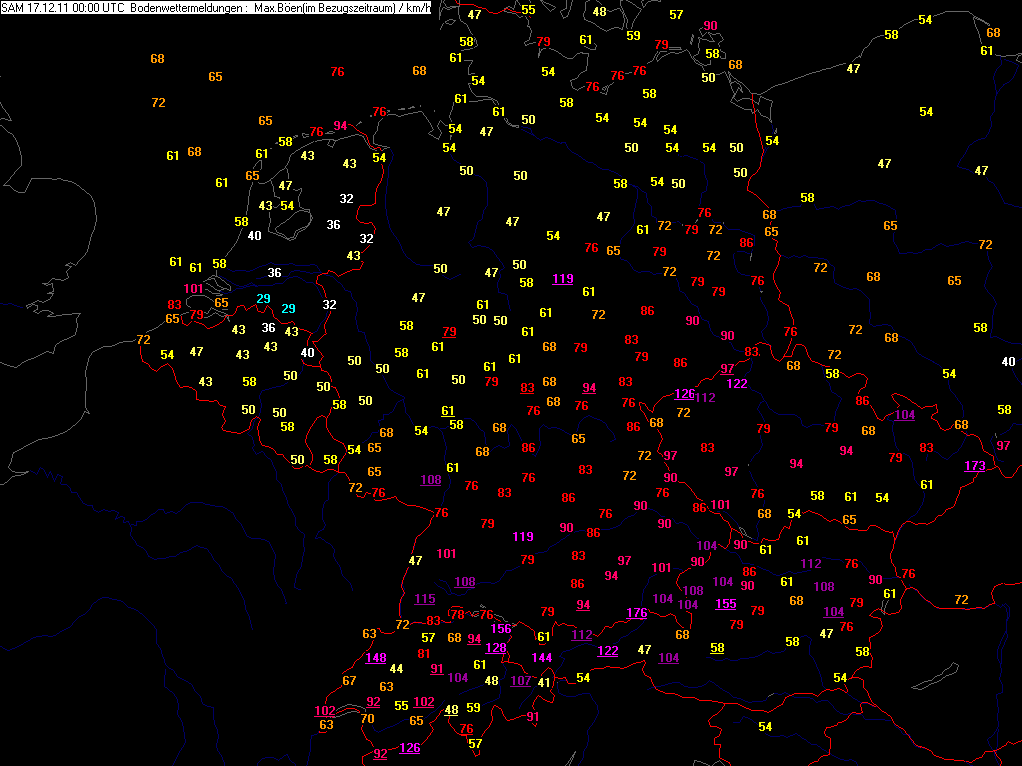Click the underlined 148 gust value
The image size is (1022, 766).
(x=375, y=658)
